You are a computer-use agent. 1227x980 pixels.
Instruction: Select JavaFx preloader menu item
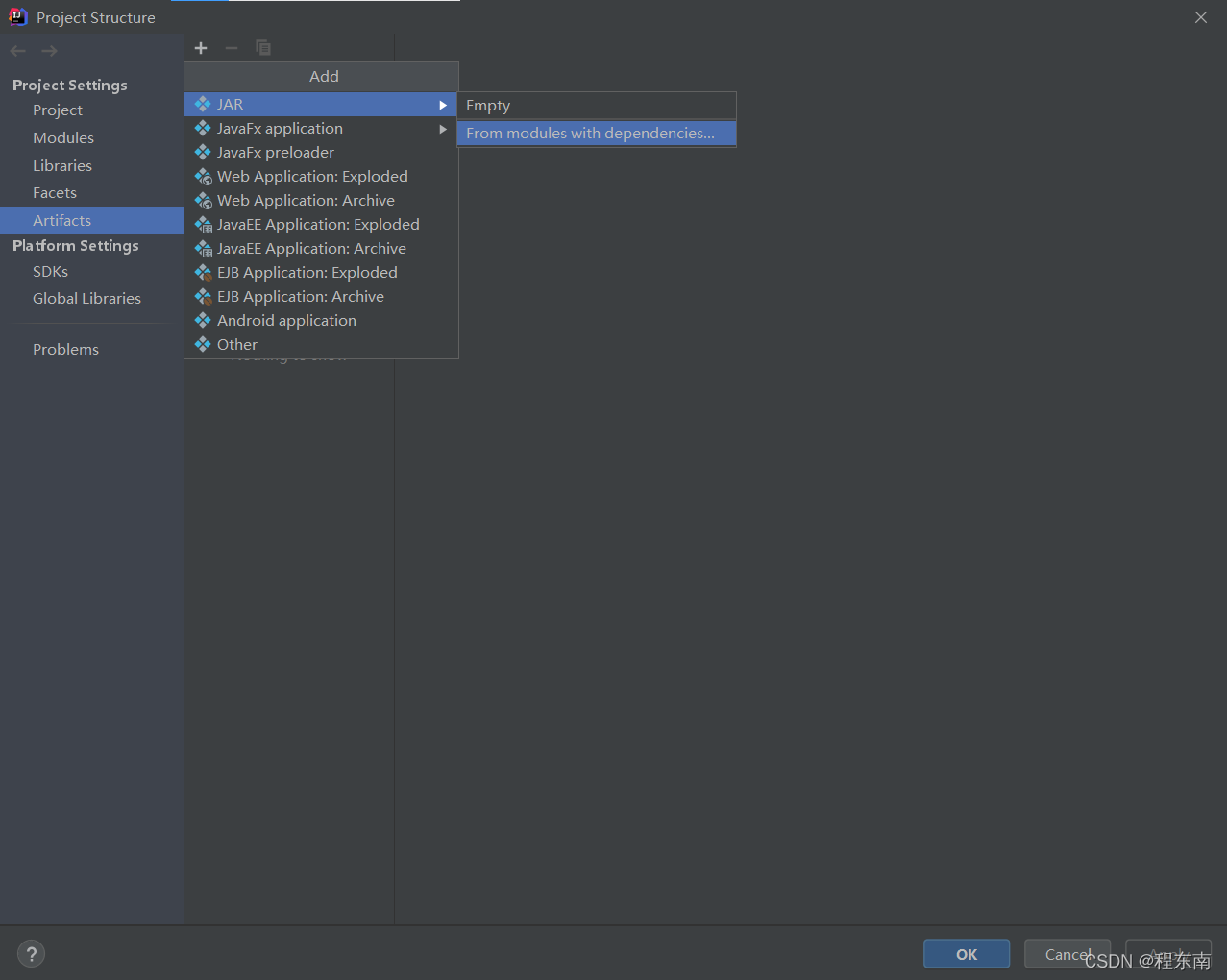coord(321,152)
